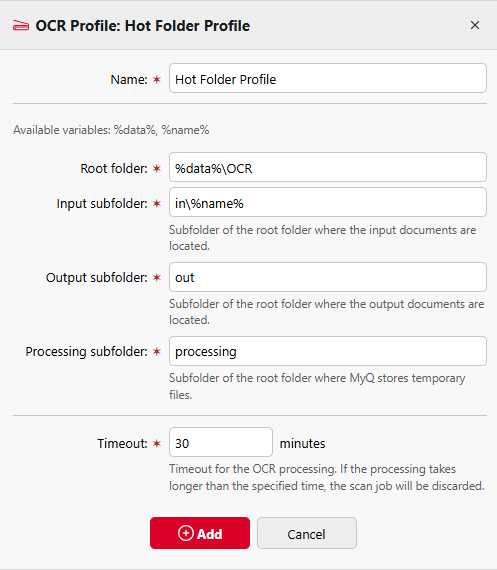Viewport: 497px width, 570px height.
Task: Click the 'Input subfolder:' label
Action: pyautogui.click(x=102, y=204)
